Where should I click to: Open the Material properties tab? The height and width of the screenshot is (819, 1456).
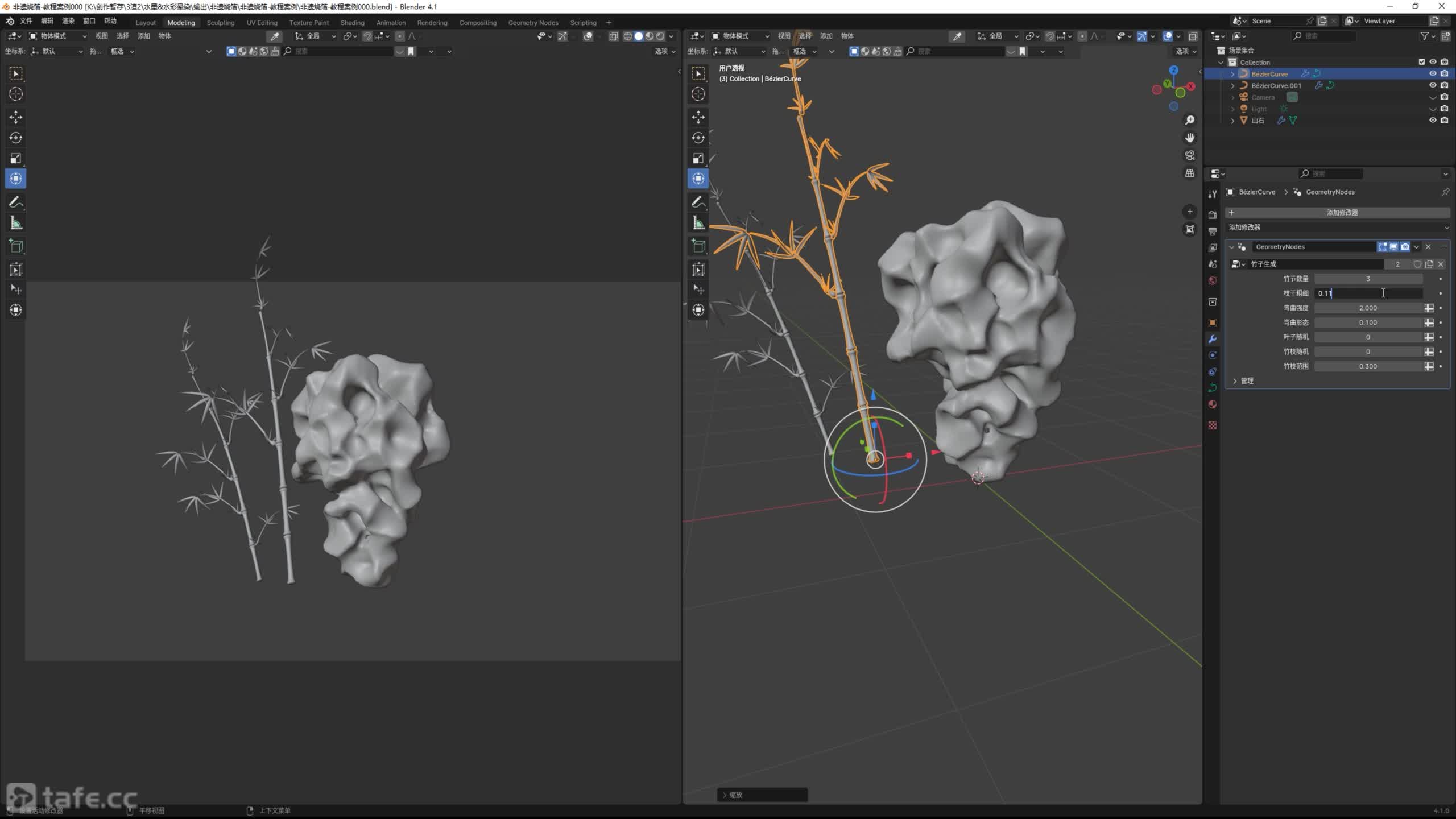point(1213,404)
